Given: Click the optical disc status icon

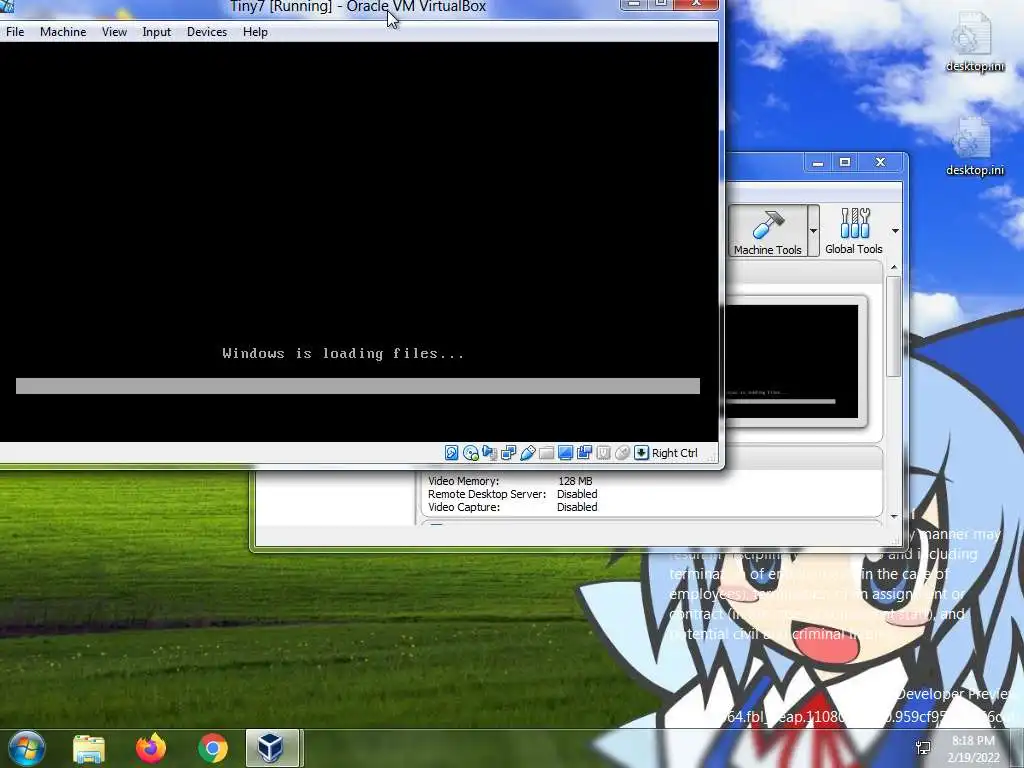Looking at the screenshot, I should point(470,453).
